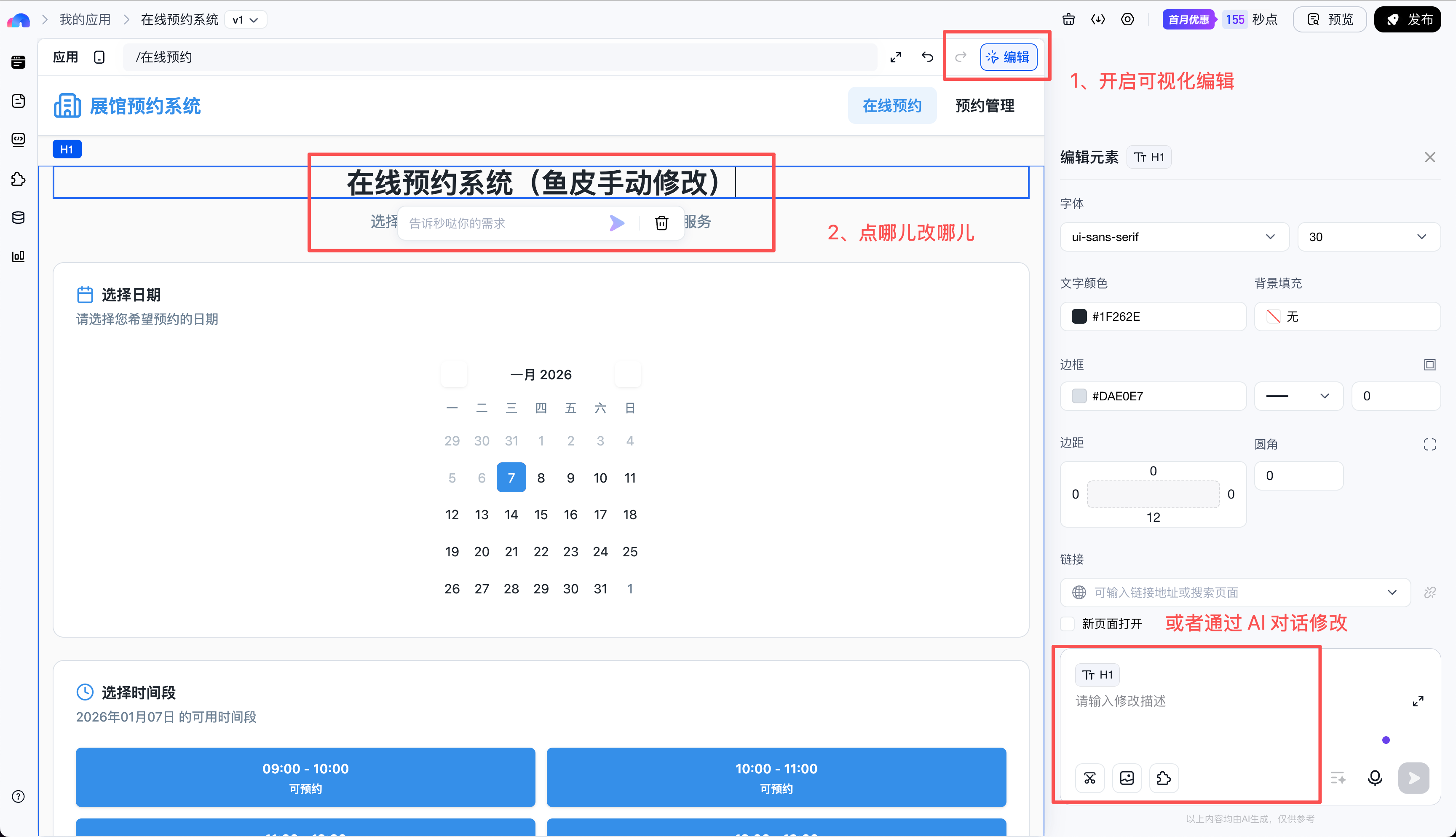1456x837 pixels.
Task: Click the analytics chart icon in sidebar
Action: coord(19,256)
